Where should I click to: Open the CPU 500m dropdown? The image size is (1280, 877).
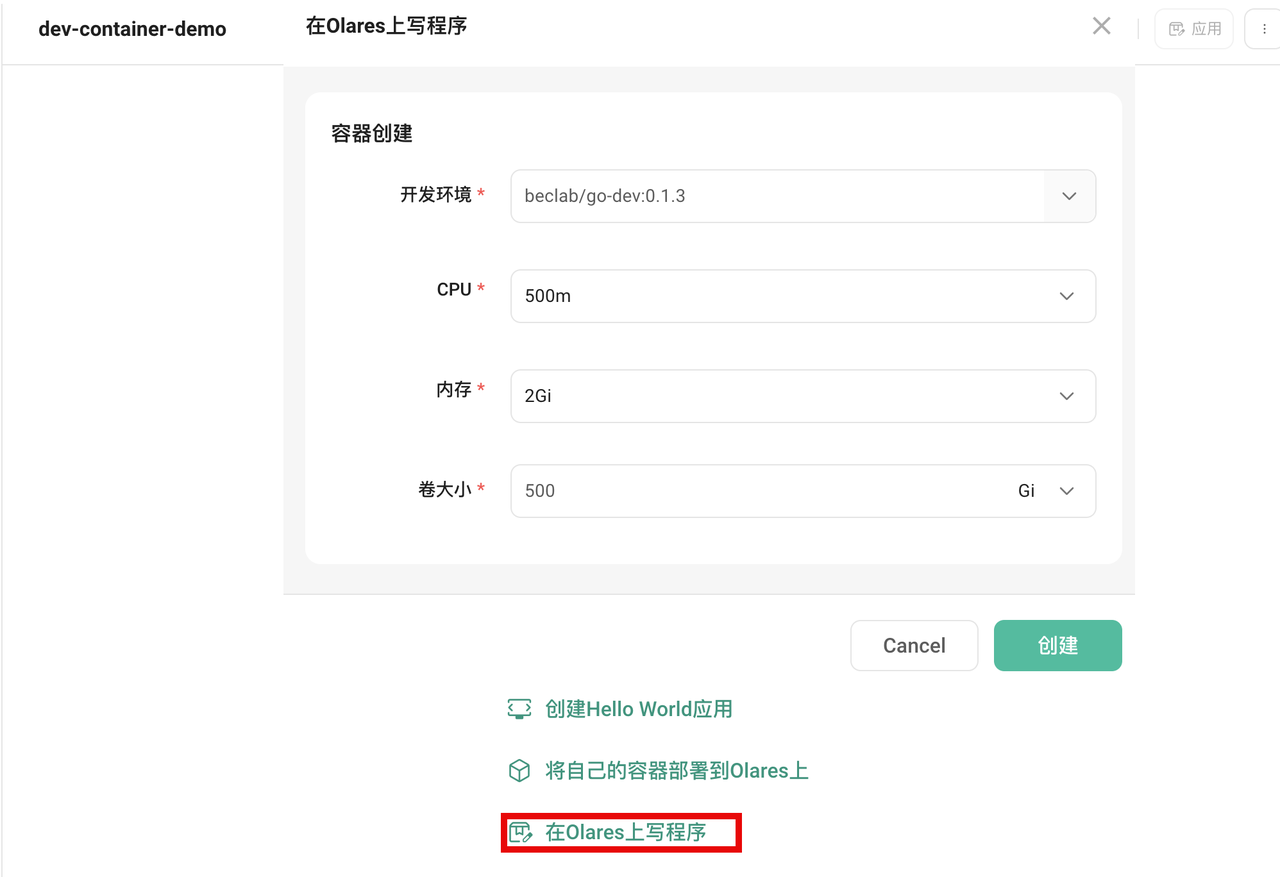[x=803, y=296]
